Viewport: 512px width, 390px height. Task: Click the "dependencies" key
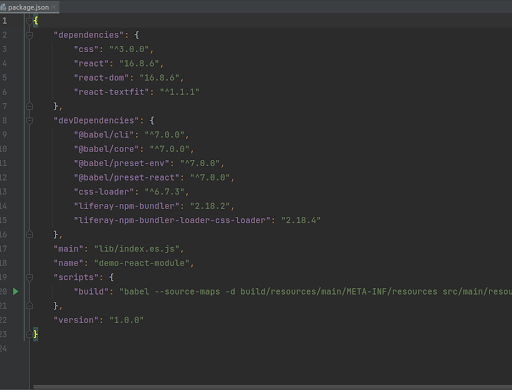[x=89, y=35]
